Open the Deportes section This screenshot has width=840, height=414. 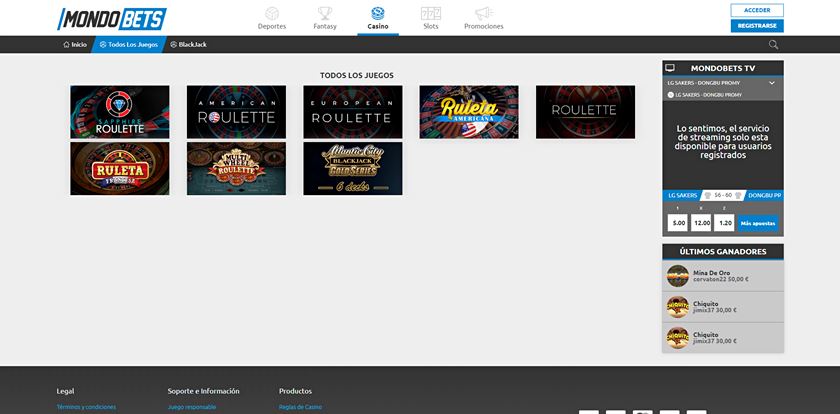tap(272, 18)
